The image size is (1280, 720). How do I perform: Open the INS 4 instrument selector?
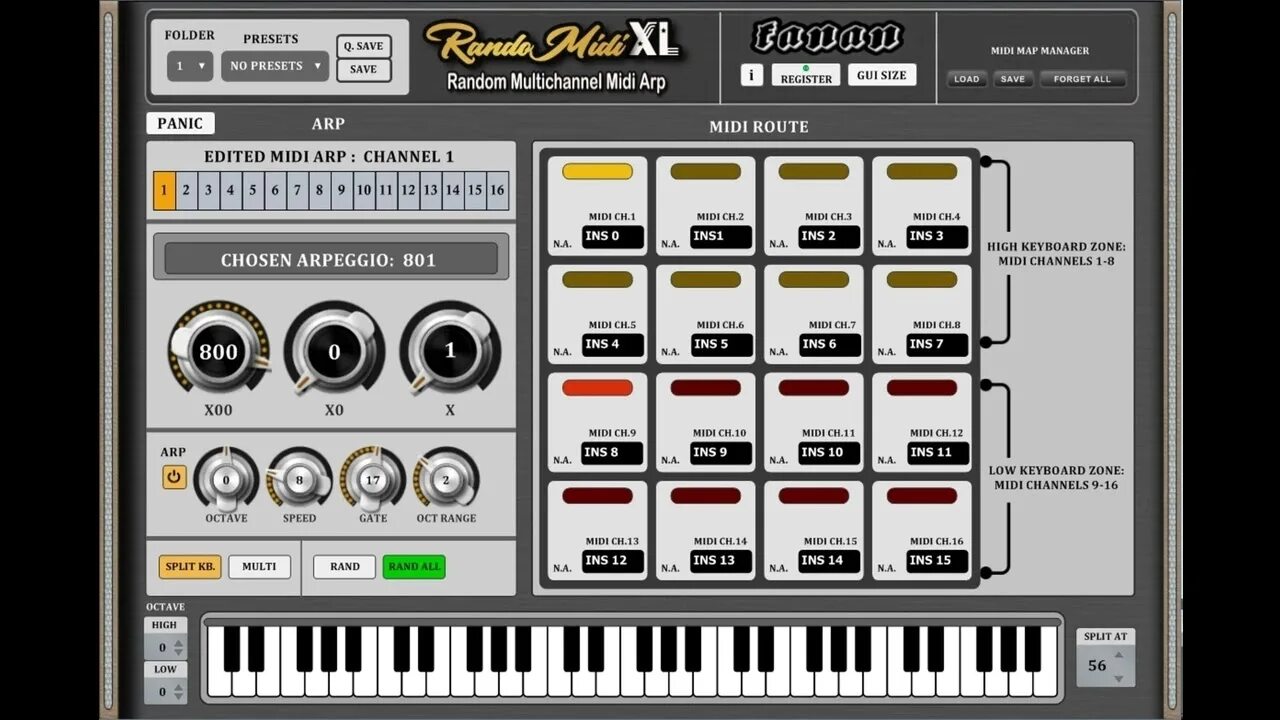pos(613,345)
